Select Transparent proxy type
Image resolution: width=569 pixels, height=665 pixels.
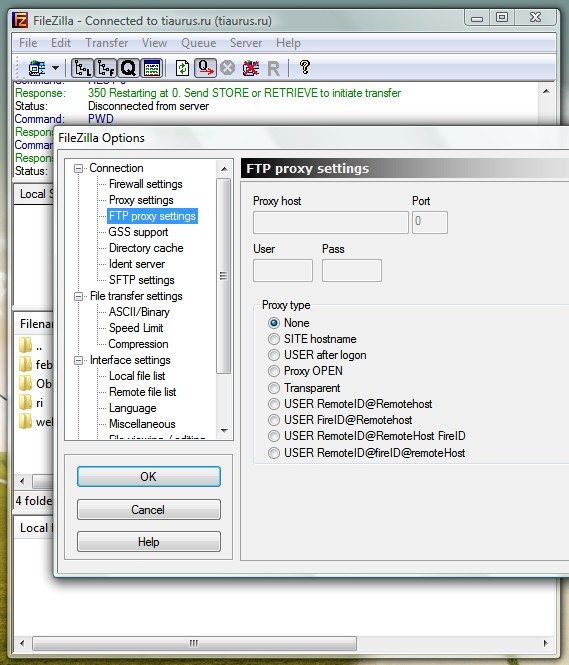pyautogui.click(x=274, y=388)
